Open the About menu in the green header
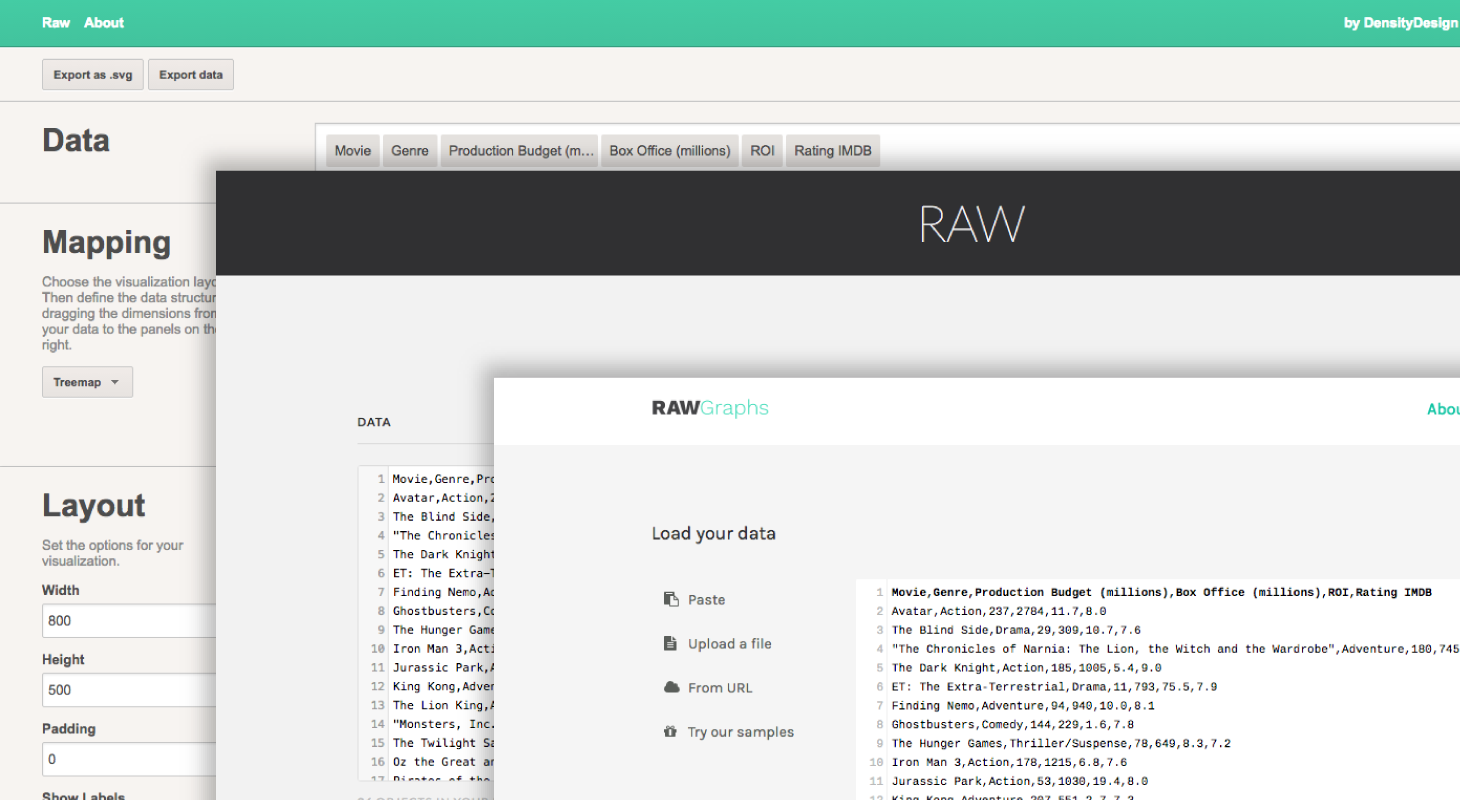The image size is (1460, 800). coord(104,22)
